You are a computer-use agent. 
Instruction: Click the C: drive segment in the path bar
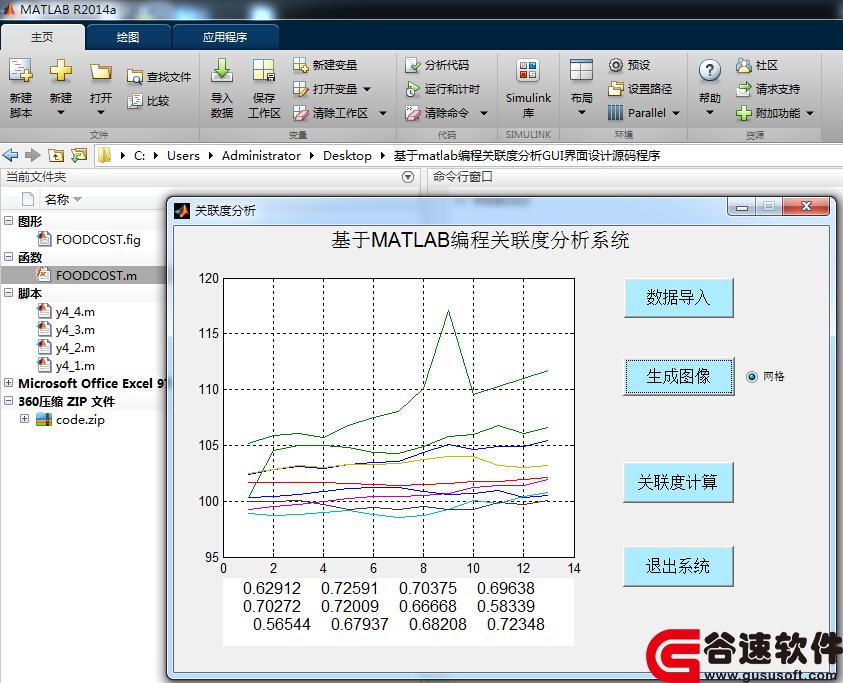[x=140, y=156]
